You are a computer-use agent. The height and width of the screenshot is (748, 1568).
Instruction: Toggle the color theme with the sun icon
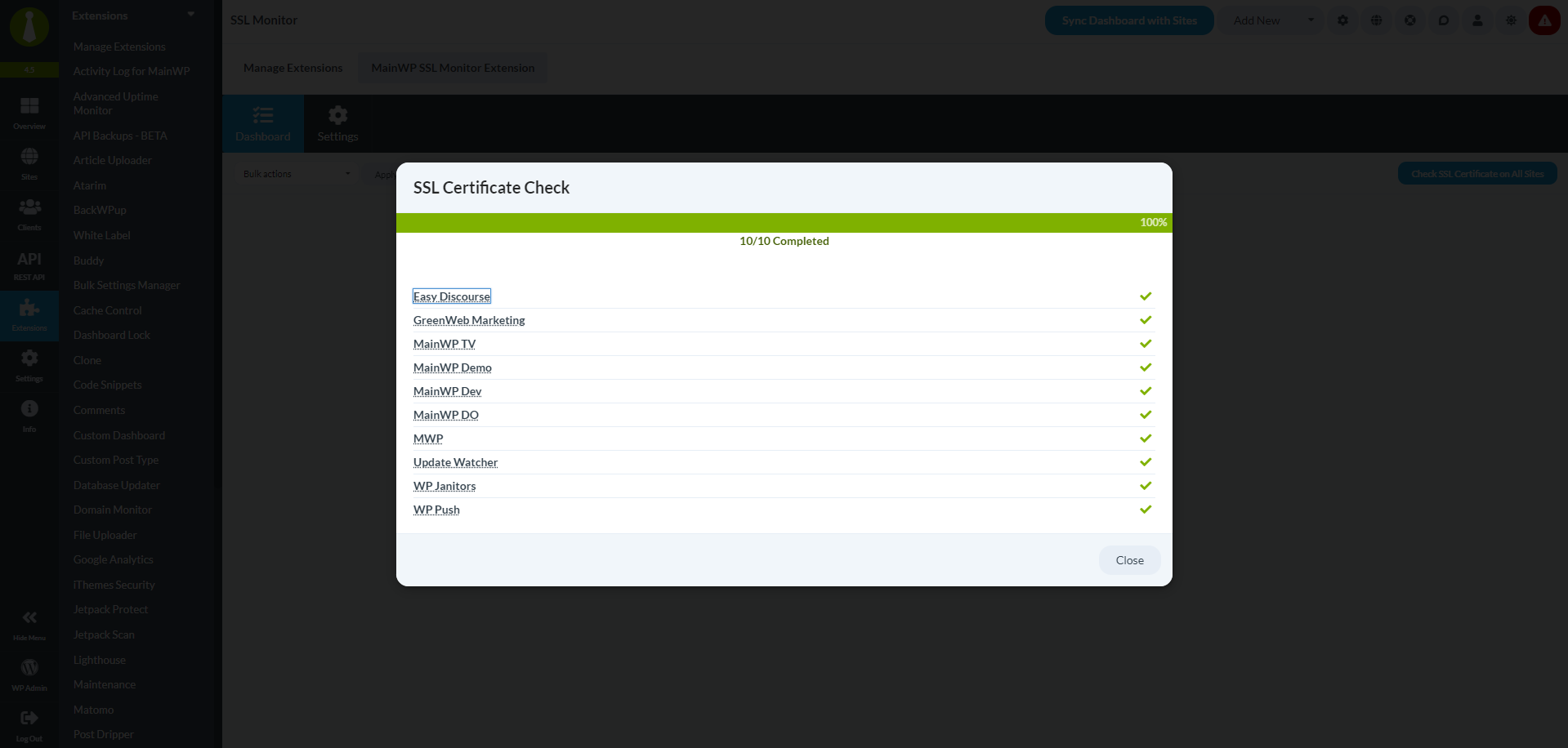tap(1511, 20)
